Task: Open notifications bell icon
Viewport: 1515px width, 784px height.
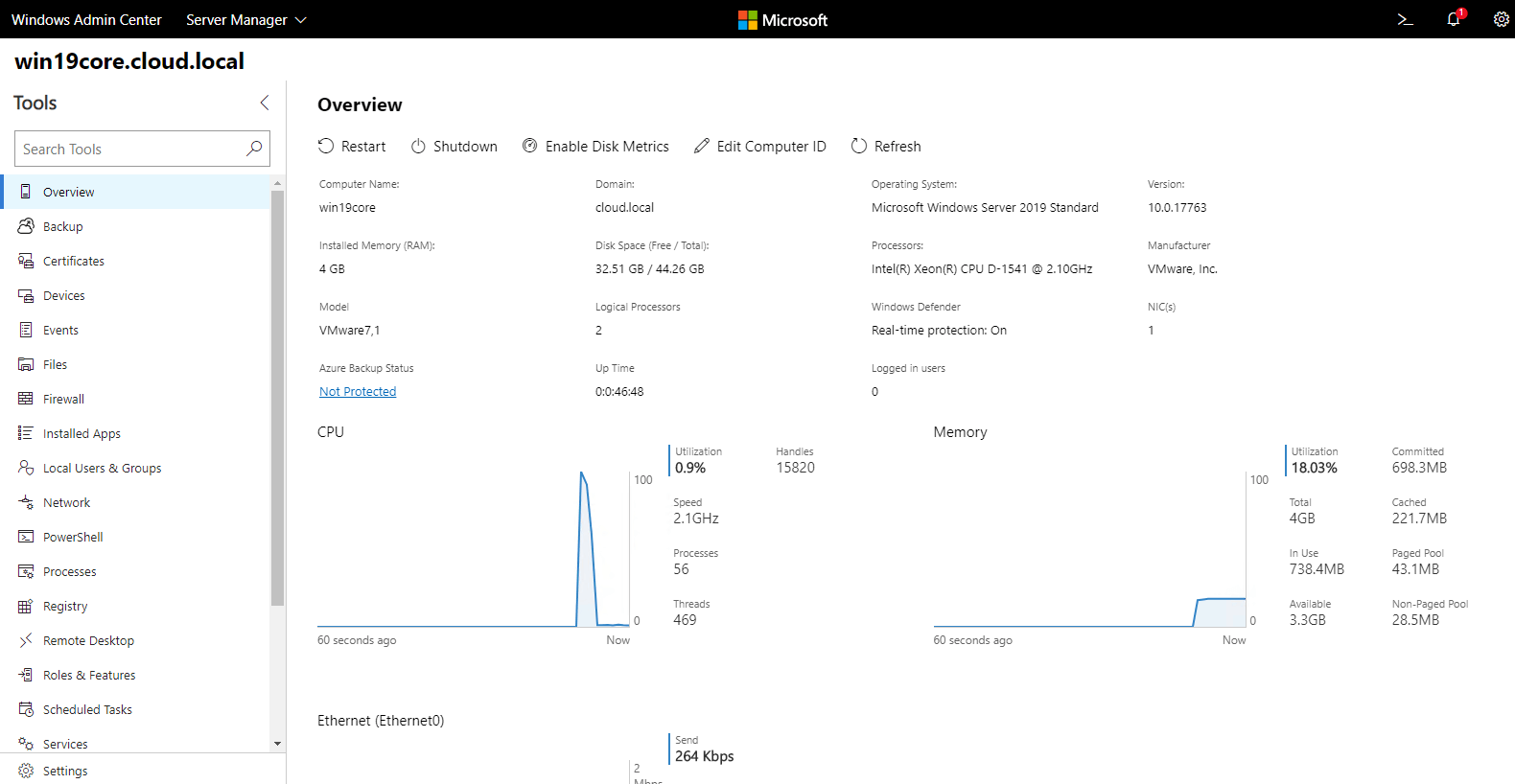Action: click(x=1455, y=18)
